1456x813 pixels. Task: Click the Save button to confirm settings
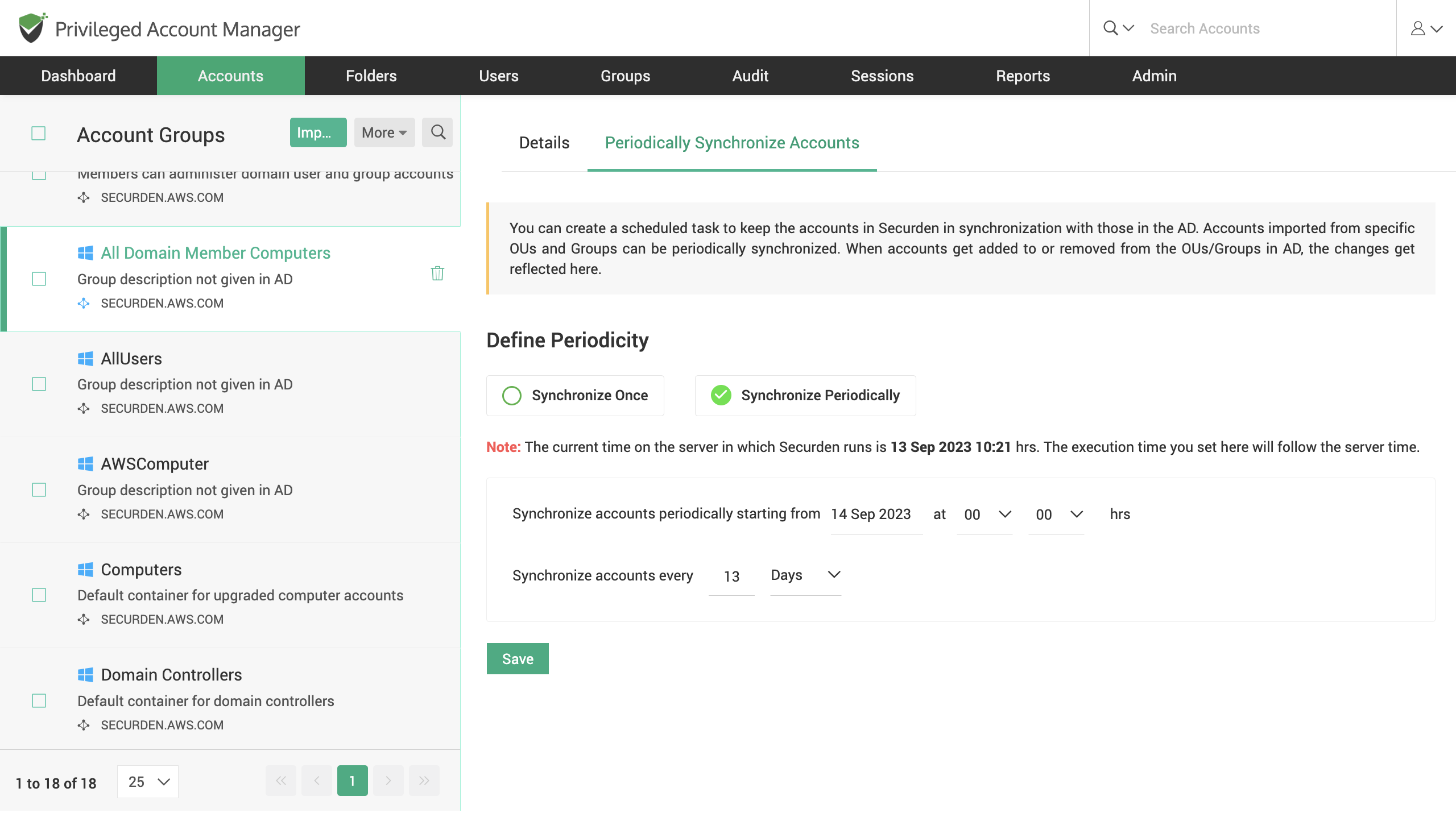517,658
